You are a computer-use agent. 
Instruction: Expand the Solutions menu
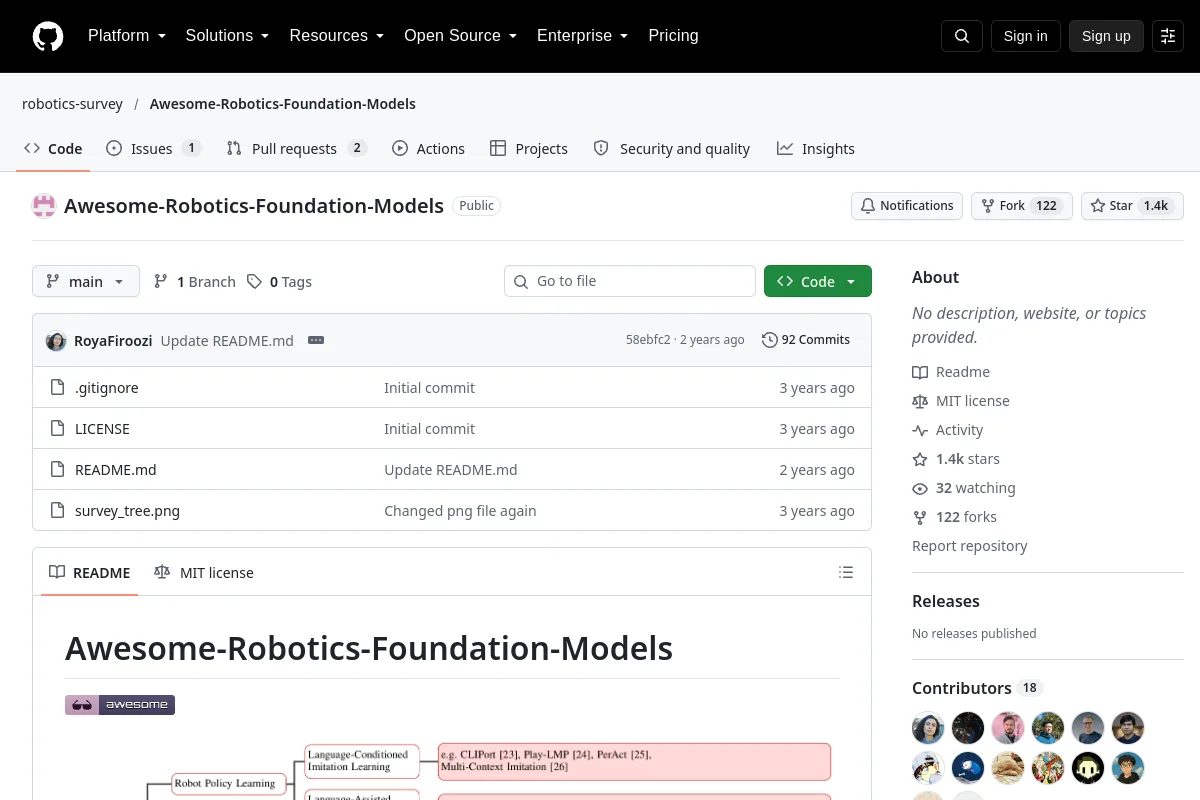click(228, 36)
